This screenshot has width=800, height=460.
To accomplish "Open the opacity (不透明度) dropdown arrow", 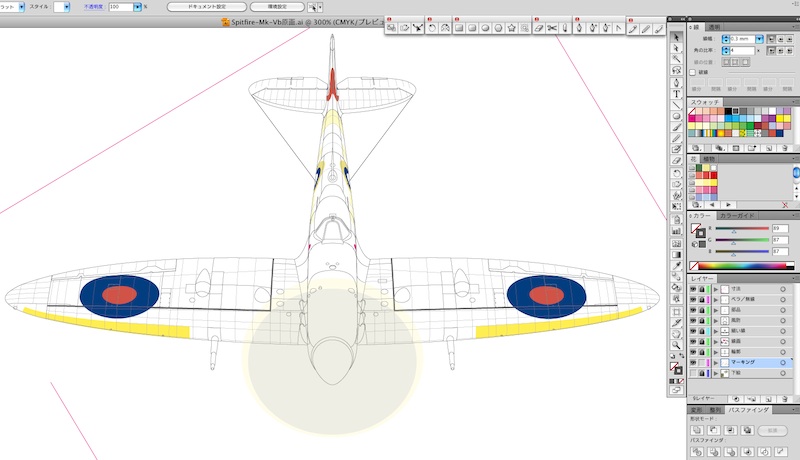I will pos(137,7).
